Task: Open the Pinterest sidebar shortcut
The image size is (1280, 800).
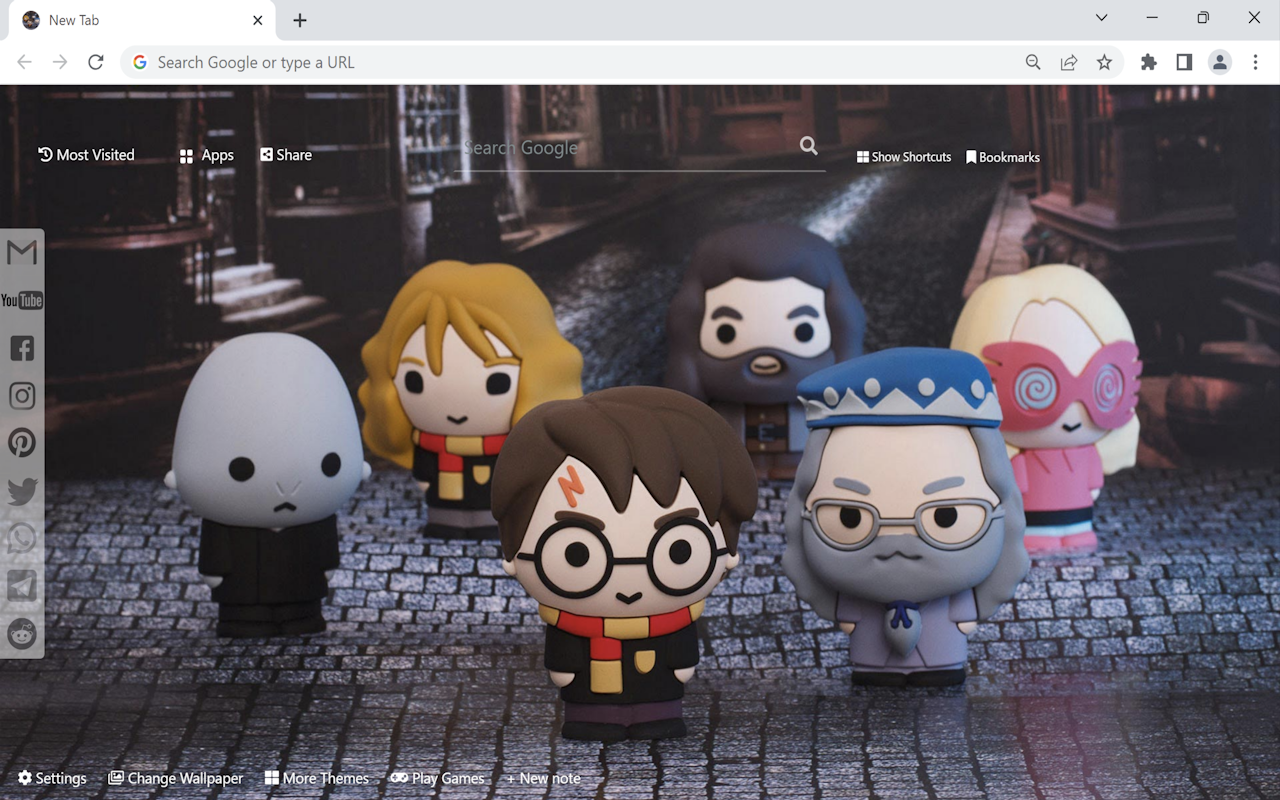Action: tap(22, 443)
